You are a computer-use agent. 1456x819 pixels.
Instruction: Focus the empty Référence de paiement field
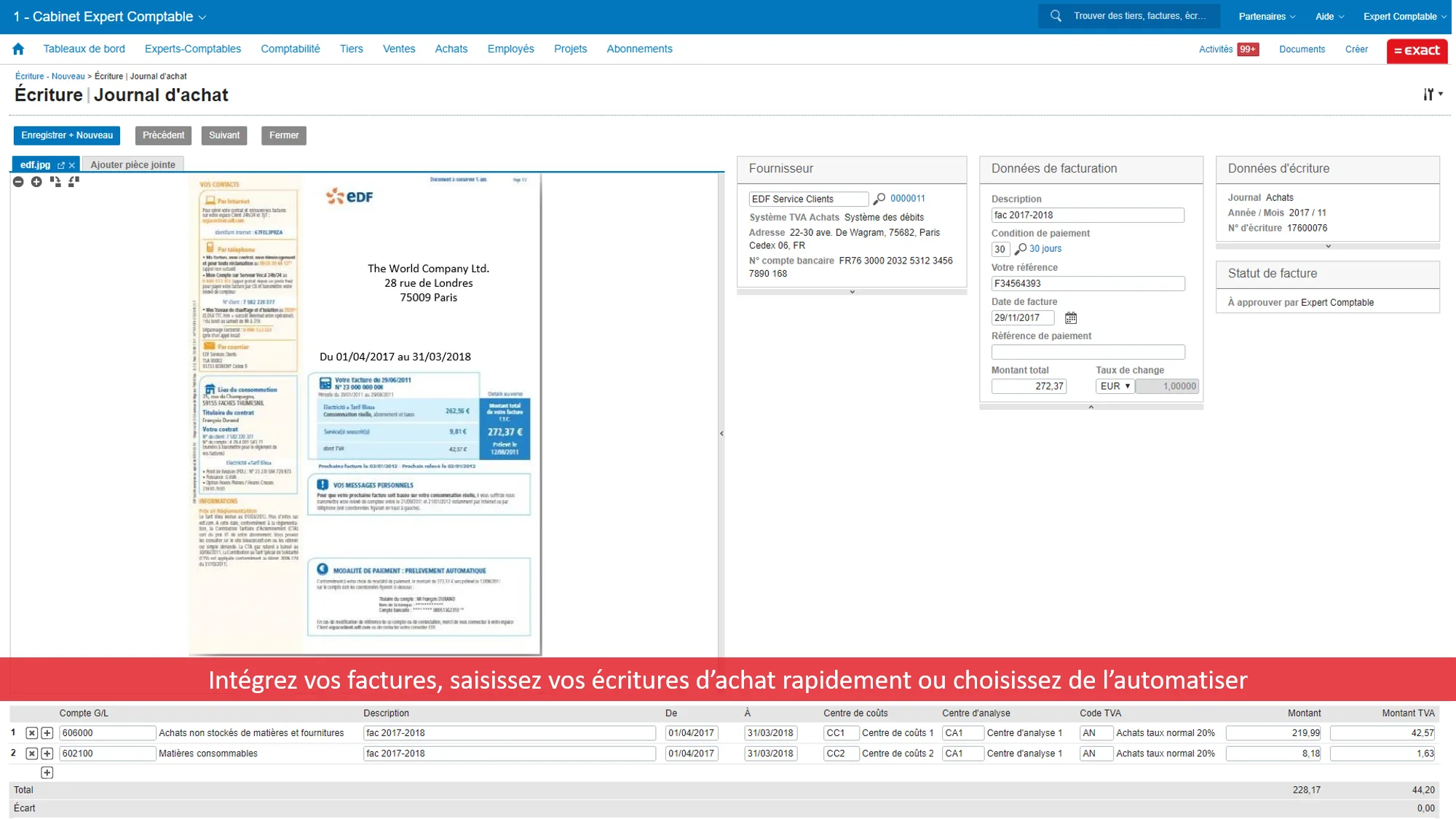(1088, 352)
